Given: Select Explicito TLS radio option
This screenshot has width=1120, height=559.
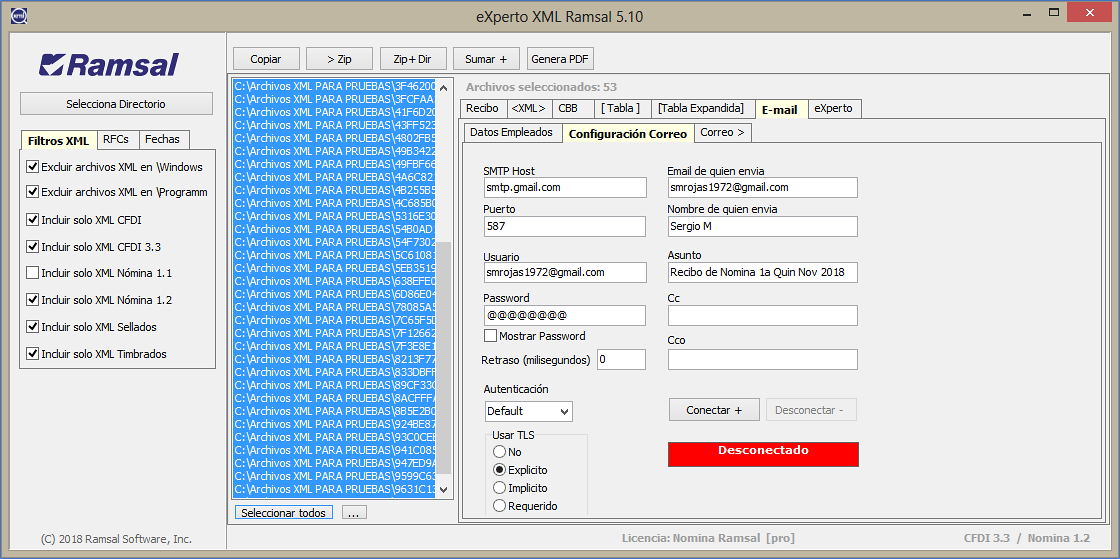Looking at the screenshot, I should [499, 470].
